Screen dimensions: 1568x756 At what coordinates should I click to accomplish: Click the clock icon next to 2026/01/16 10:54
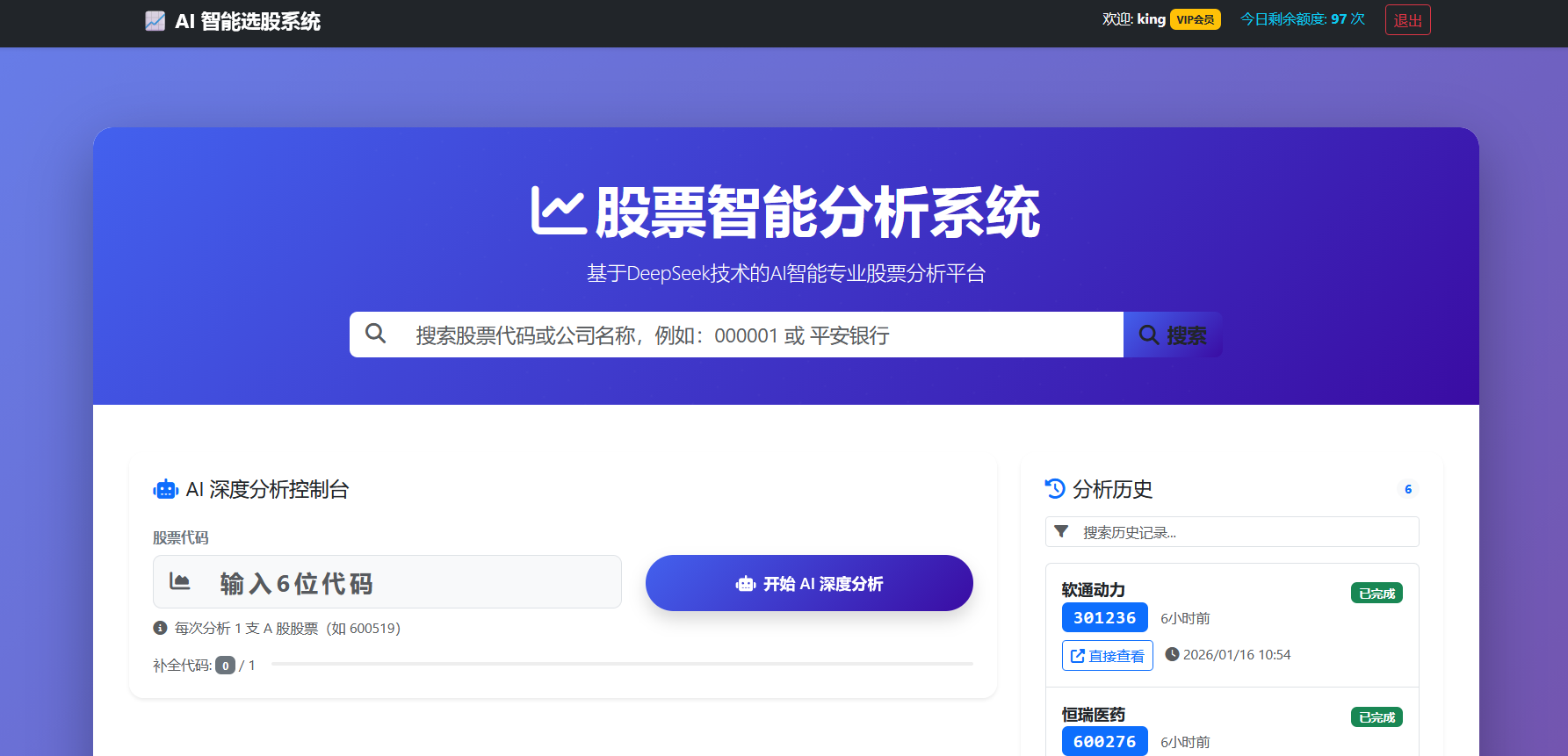pyautogui.click(x=1171, y=654)
